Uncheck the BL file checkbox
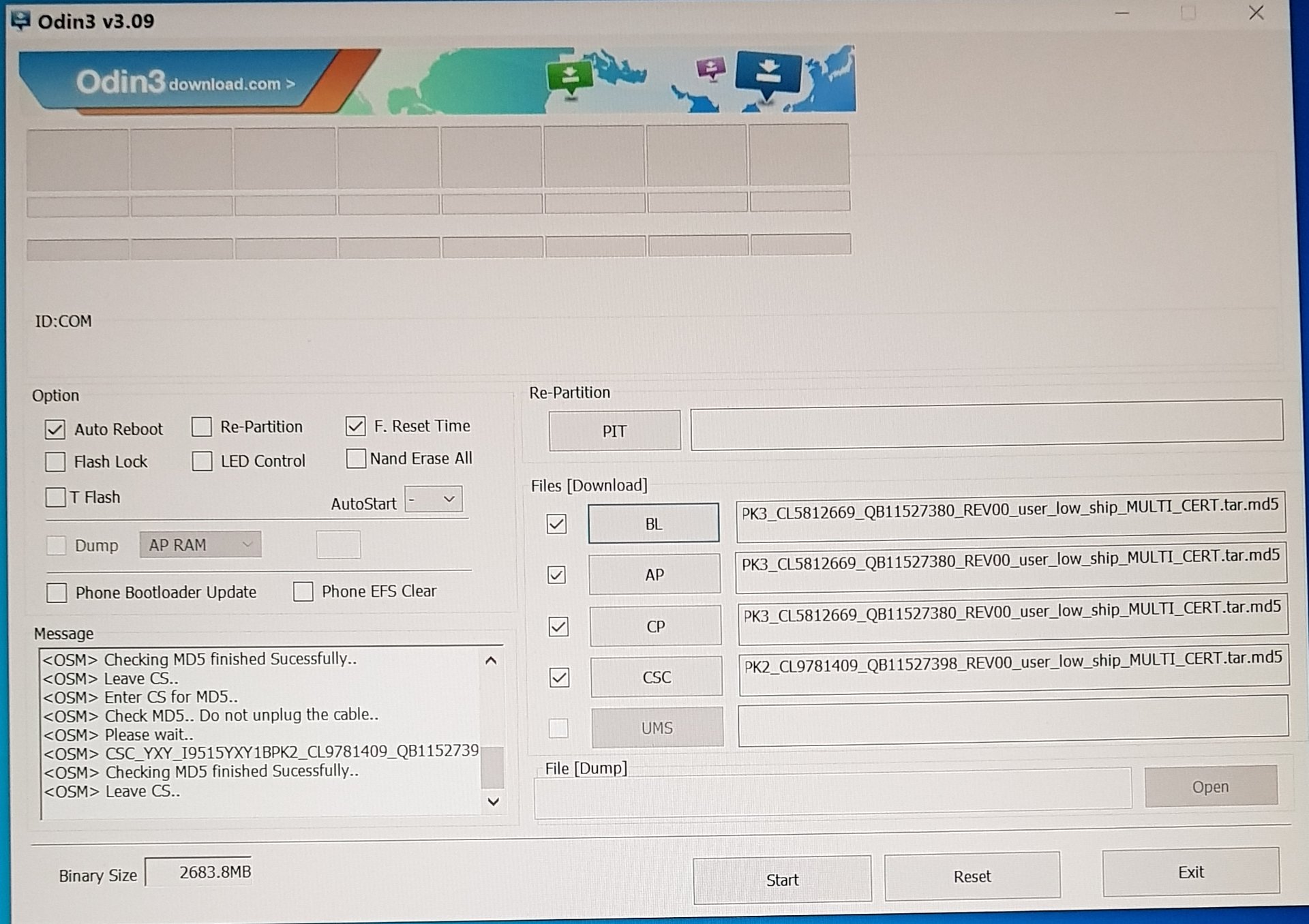The height and width of the screenshot is (924, 1309). click(556, 524)
